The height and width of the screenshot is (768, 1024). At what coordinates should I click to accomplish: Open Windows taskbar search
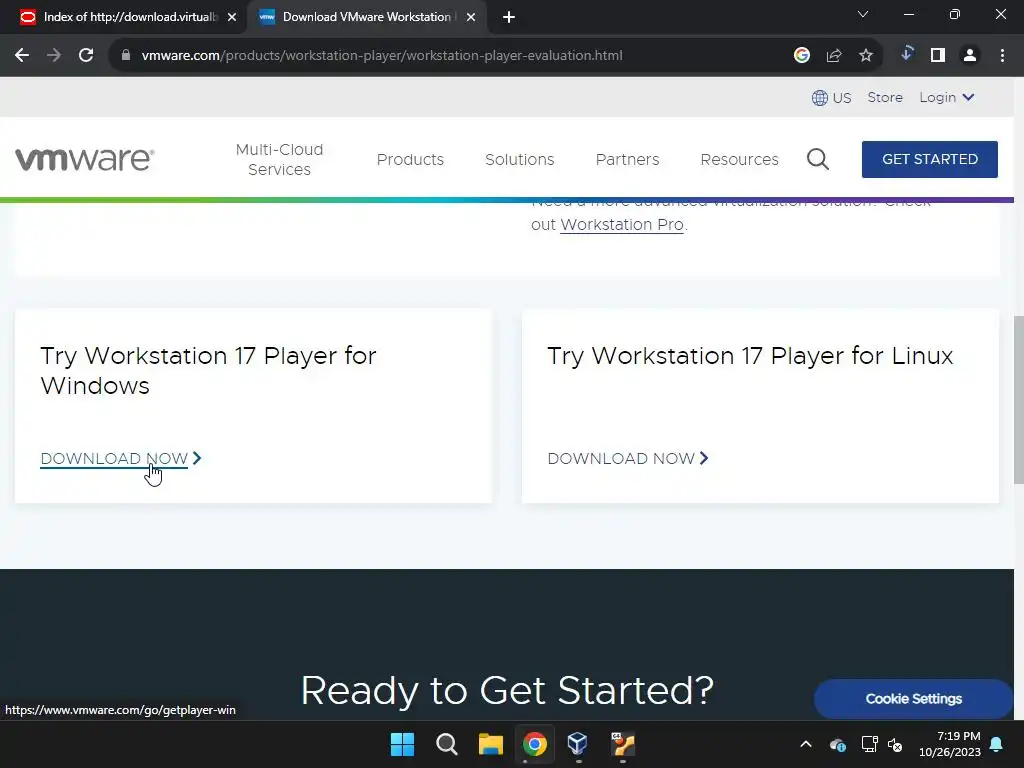(447, 744)
